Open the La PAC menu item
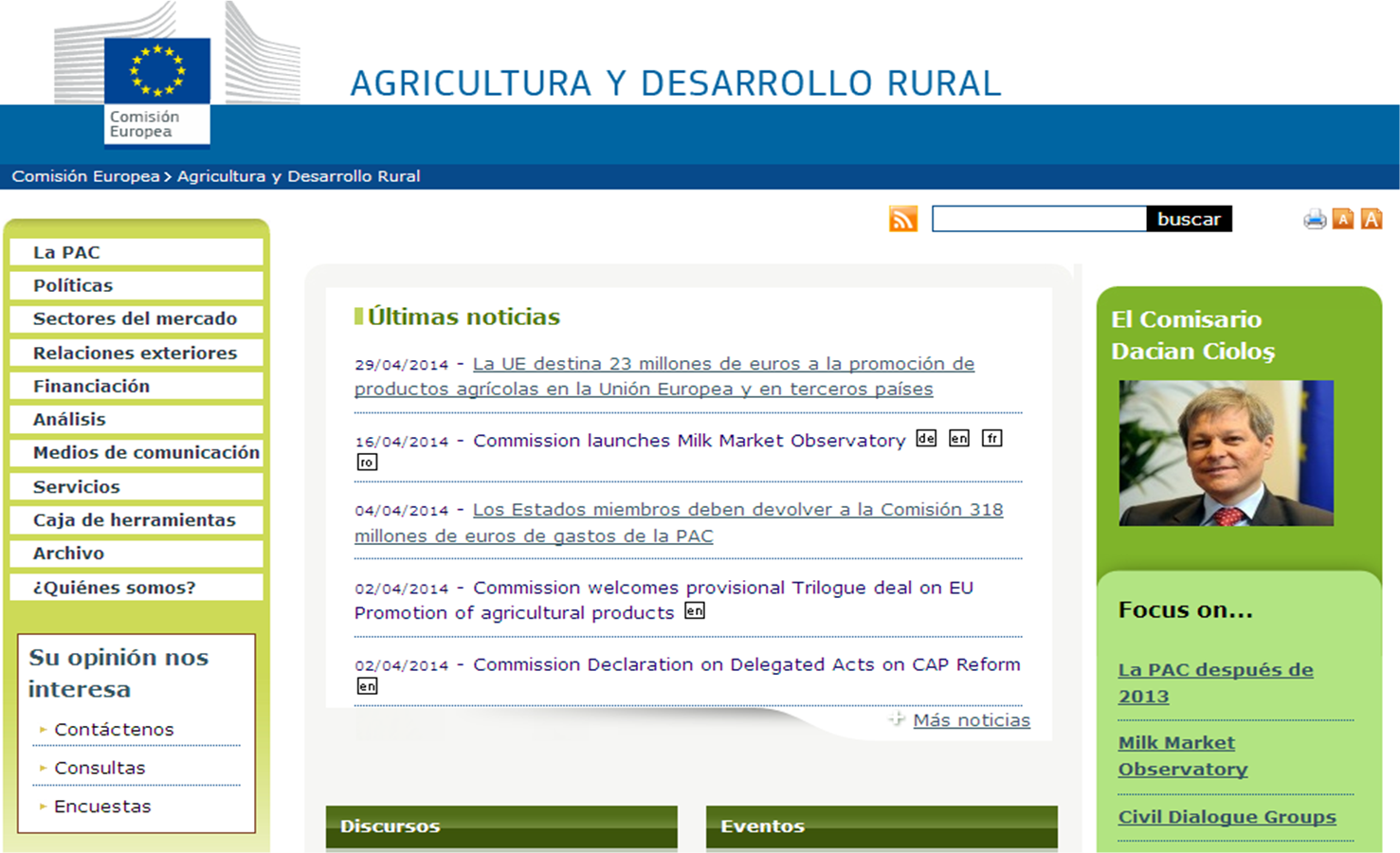Viewport: 1400px width, 853px height. 66,252
